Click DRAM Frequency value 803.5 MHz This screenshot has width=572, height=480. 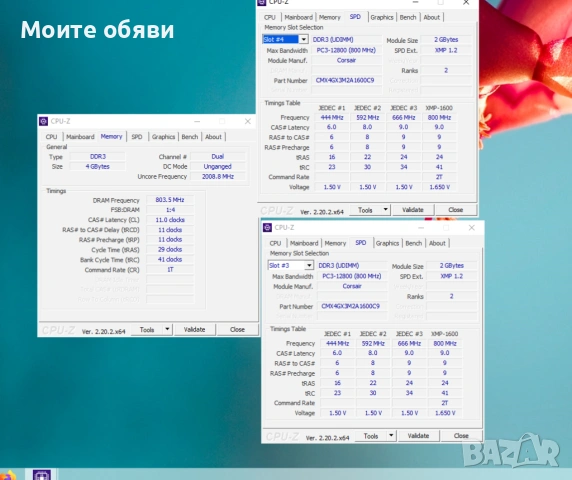170,200
